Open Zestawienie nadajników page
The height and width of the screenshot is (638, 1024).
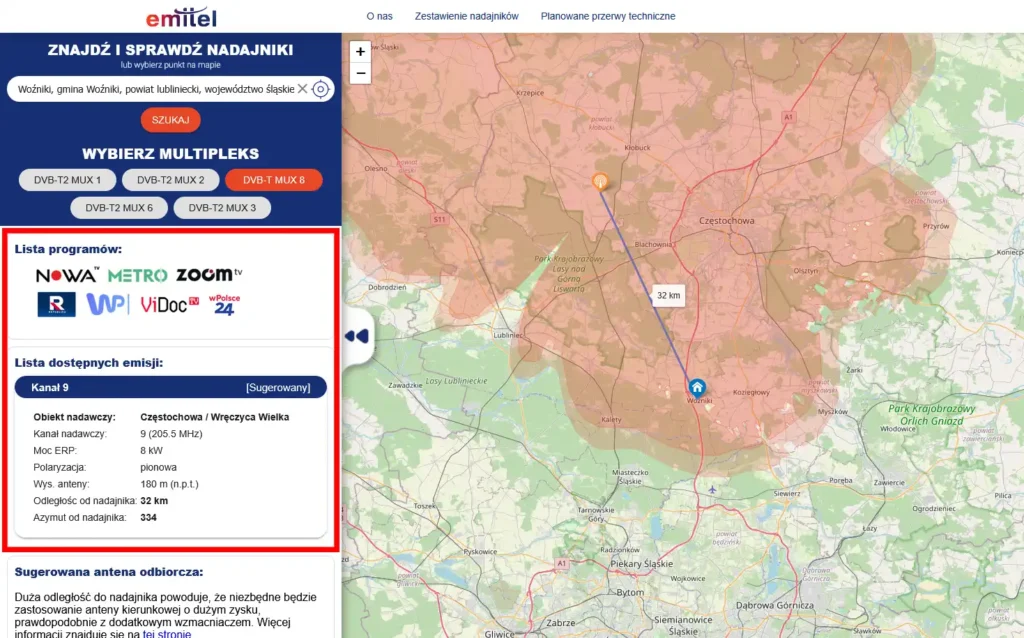466,16
